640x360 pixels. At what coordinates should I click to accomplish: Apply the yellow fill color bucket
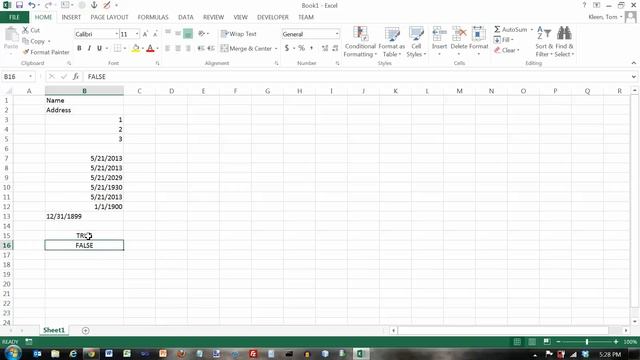click(x=136, y=49)
